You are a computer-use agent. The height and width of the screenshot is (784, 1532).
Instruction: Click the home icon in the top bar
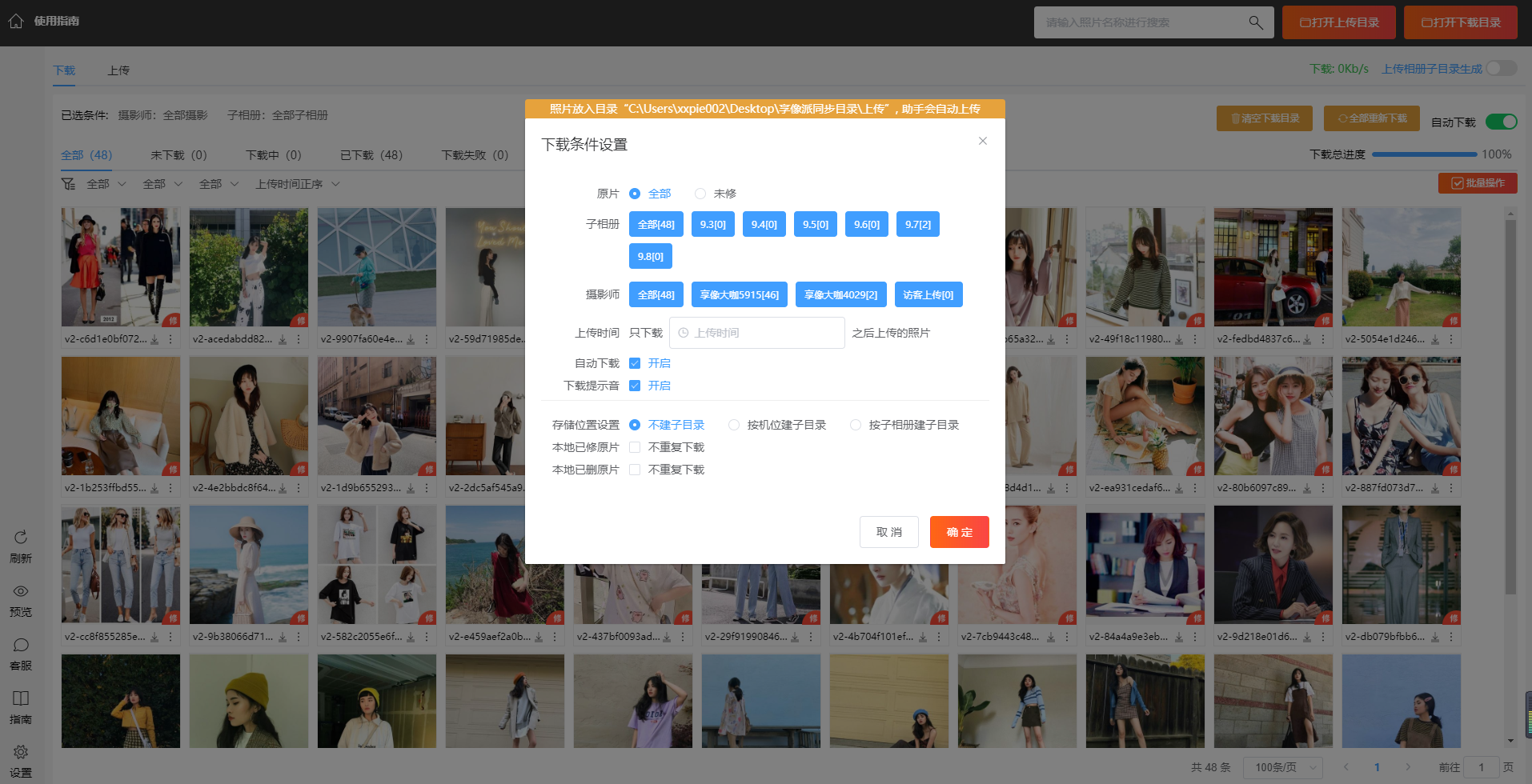pos(16,22)
